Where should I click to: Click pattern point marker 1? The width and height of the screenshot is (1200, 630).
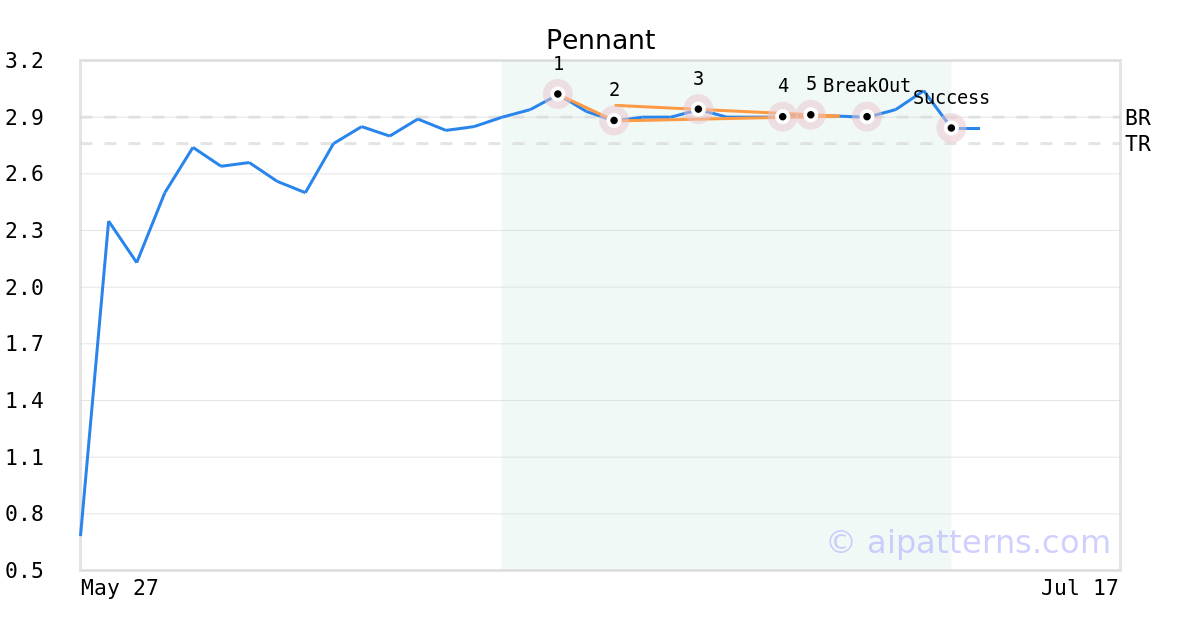point(558,94)
